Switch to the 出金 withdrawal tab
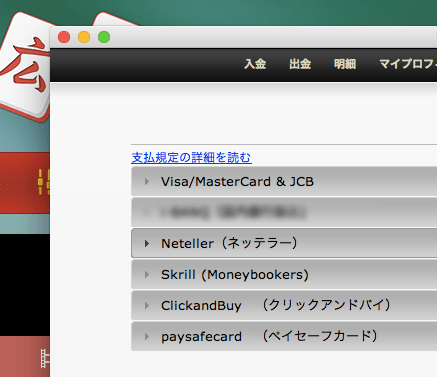 [300, 64]
